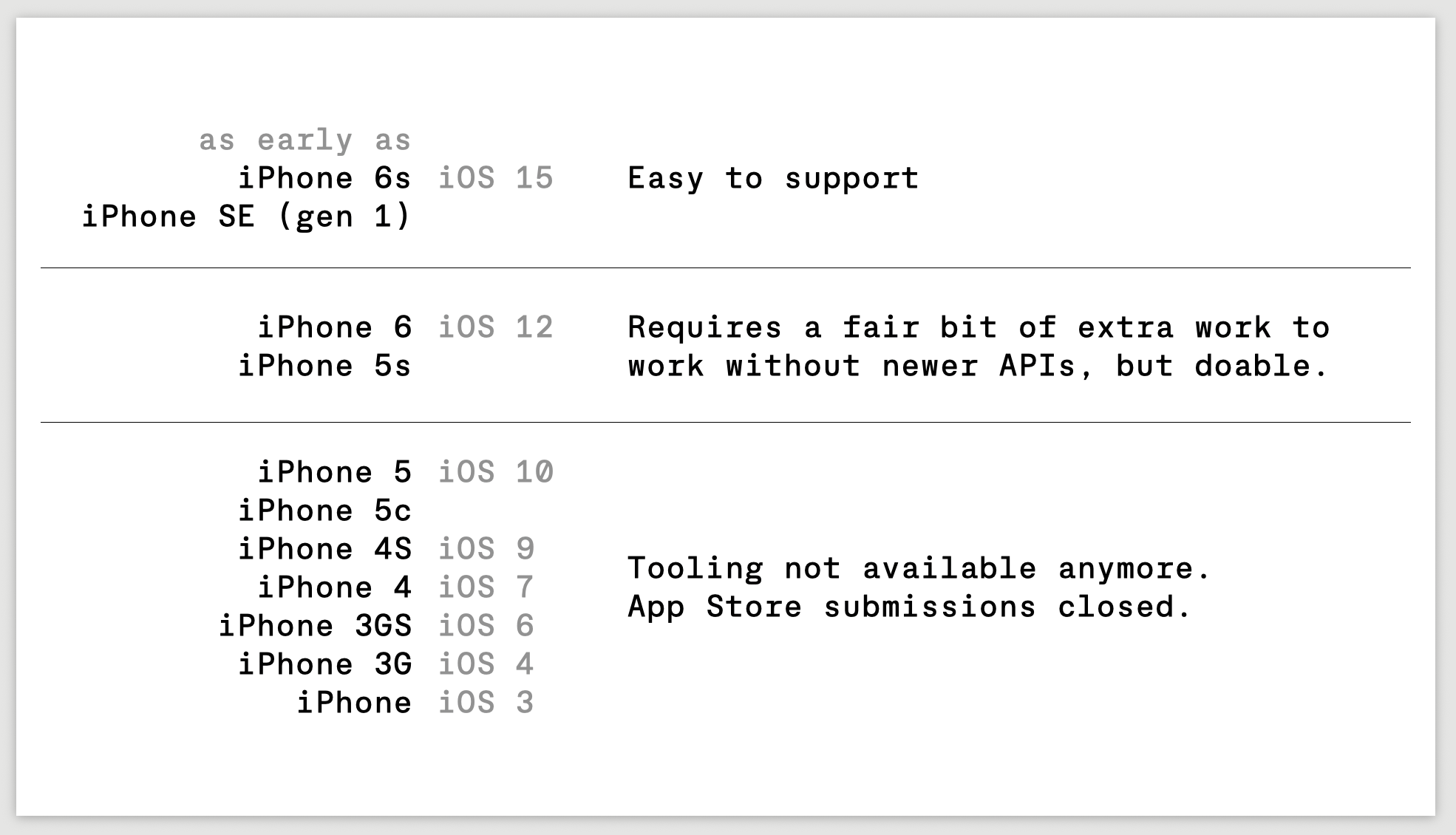Click the 'iOS 4' version text
Screen dimensions: 1456x835
[486, 664]
